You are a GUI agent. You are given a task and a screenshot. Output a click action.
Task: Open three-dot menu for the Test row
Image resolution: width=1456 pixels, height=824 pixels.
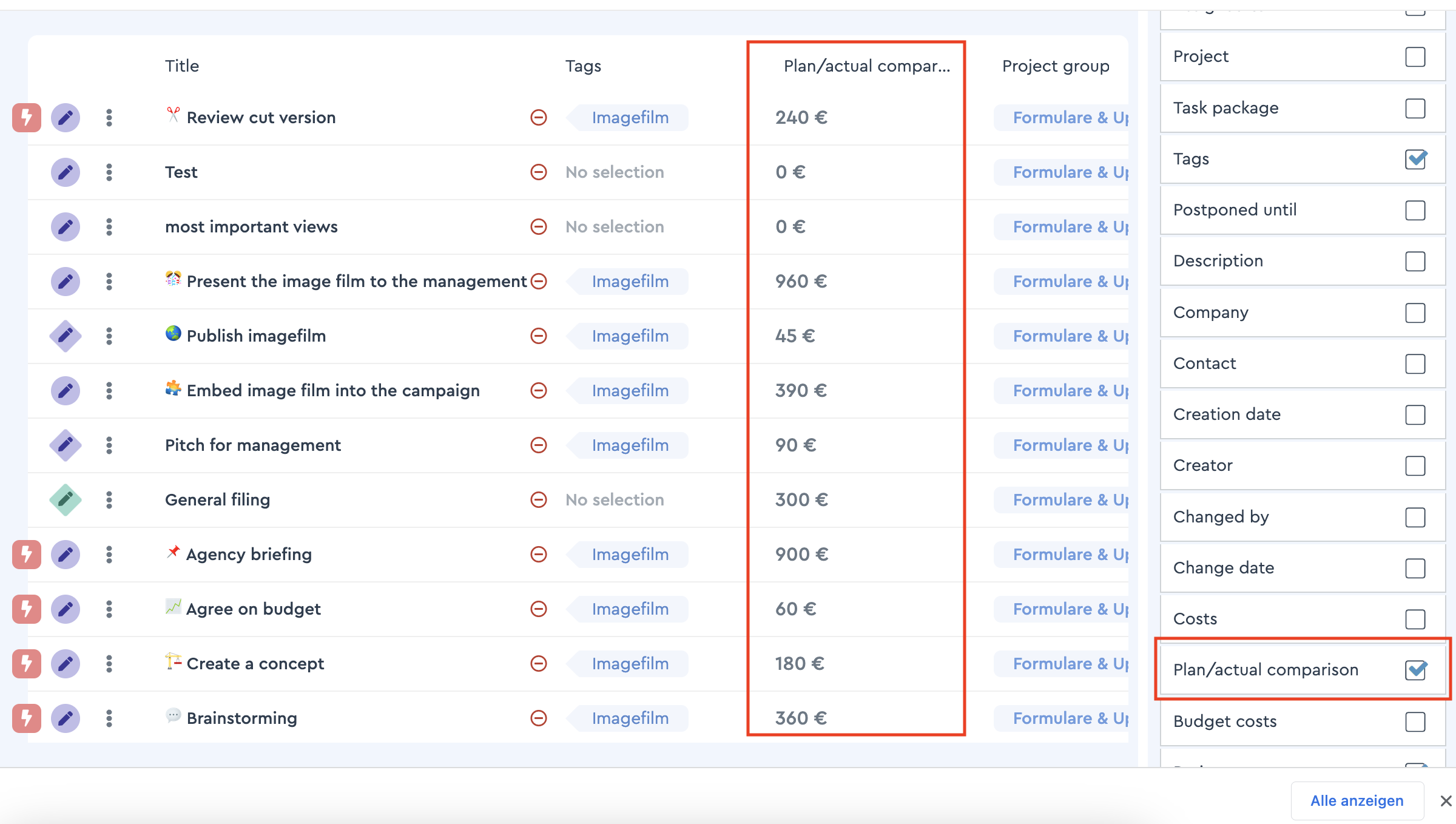pyautogui.click(x=109, y=172)
